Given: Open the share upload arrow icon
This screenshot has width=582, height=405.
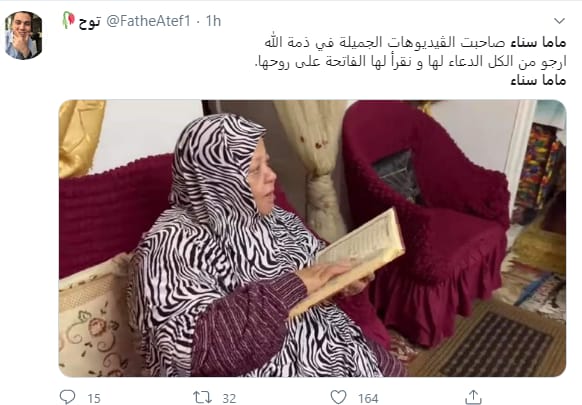Looking at the screenshot, I should pyautogui.click(x=473, y=397).
